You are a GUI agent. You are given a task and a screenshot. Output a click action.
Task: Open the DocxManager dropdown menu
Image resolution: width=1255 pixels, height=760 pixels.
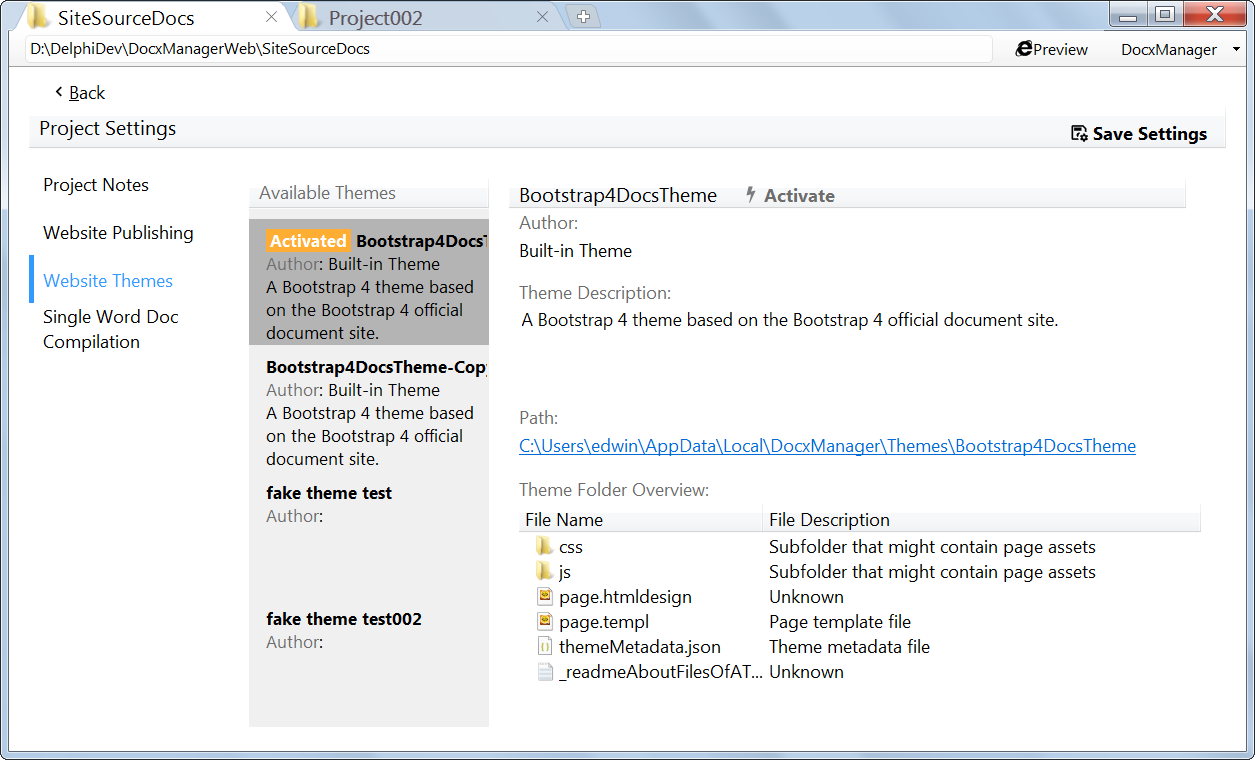tap(1180, 49)
